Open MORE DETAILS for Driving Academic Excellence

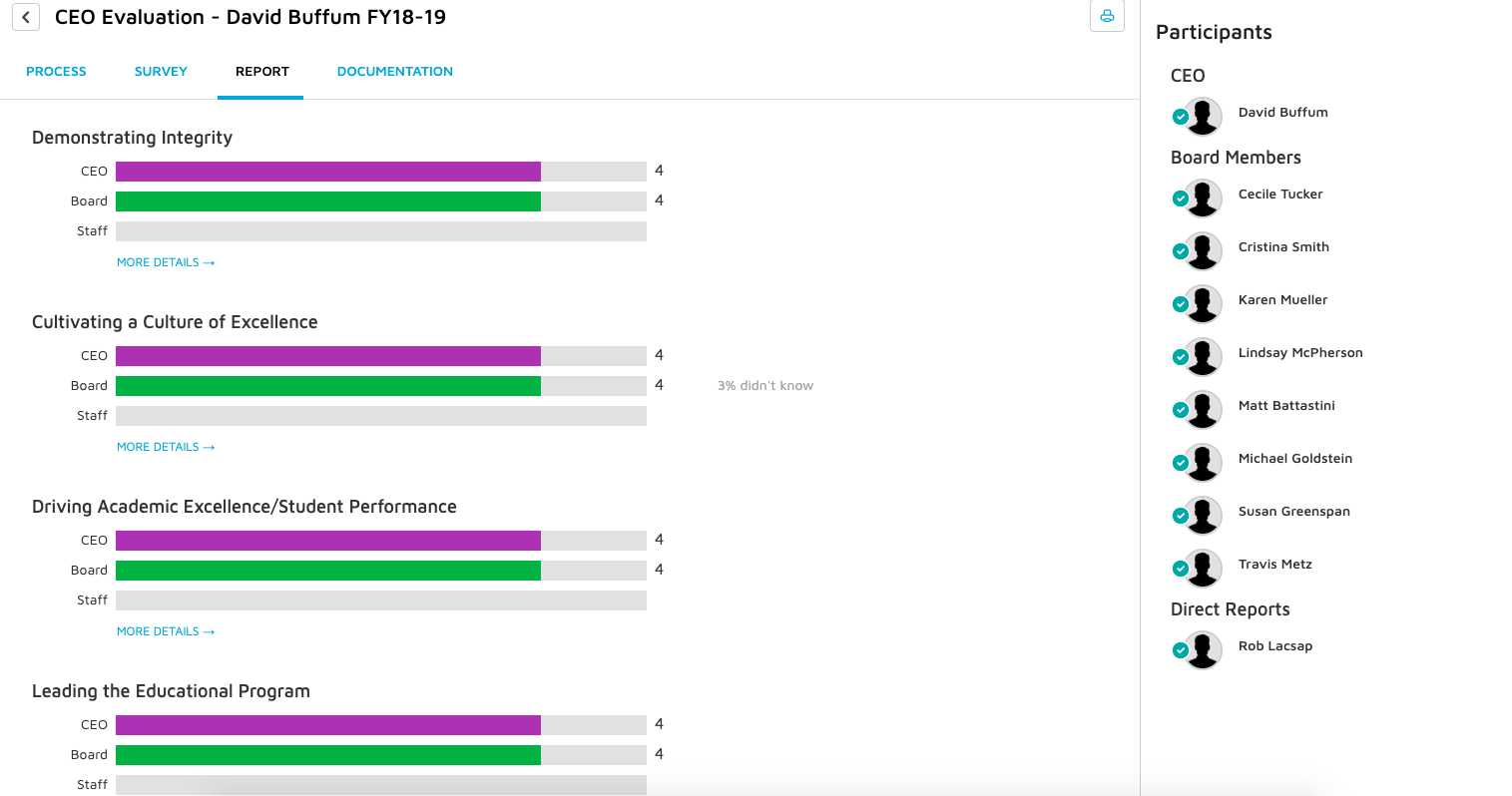(166, 631)
